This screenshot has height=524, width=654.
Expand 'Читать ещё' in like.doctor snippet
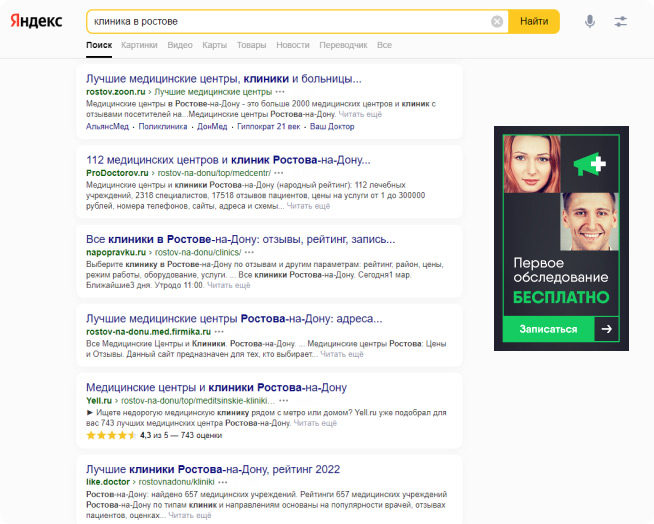pyautogui.click(x=189, y=516)
